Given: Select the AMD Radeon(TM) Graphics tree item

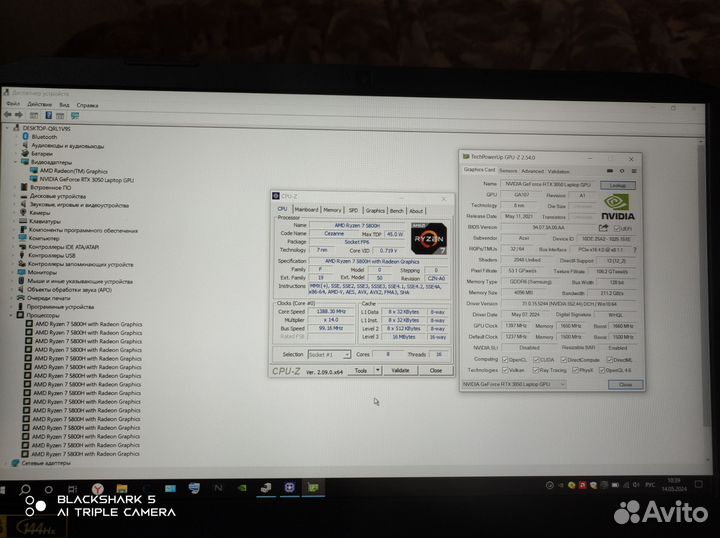Looking at the screenshot, I should 73,171.
